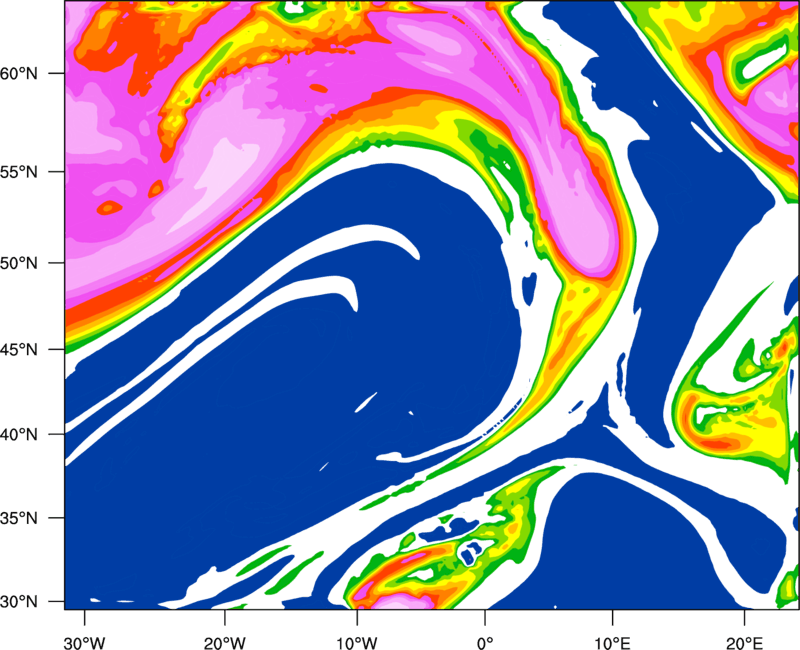The image size is (800, 650).
Task: Click the 60°N latitude label
Action: 19,73
